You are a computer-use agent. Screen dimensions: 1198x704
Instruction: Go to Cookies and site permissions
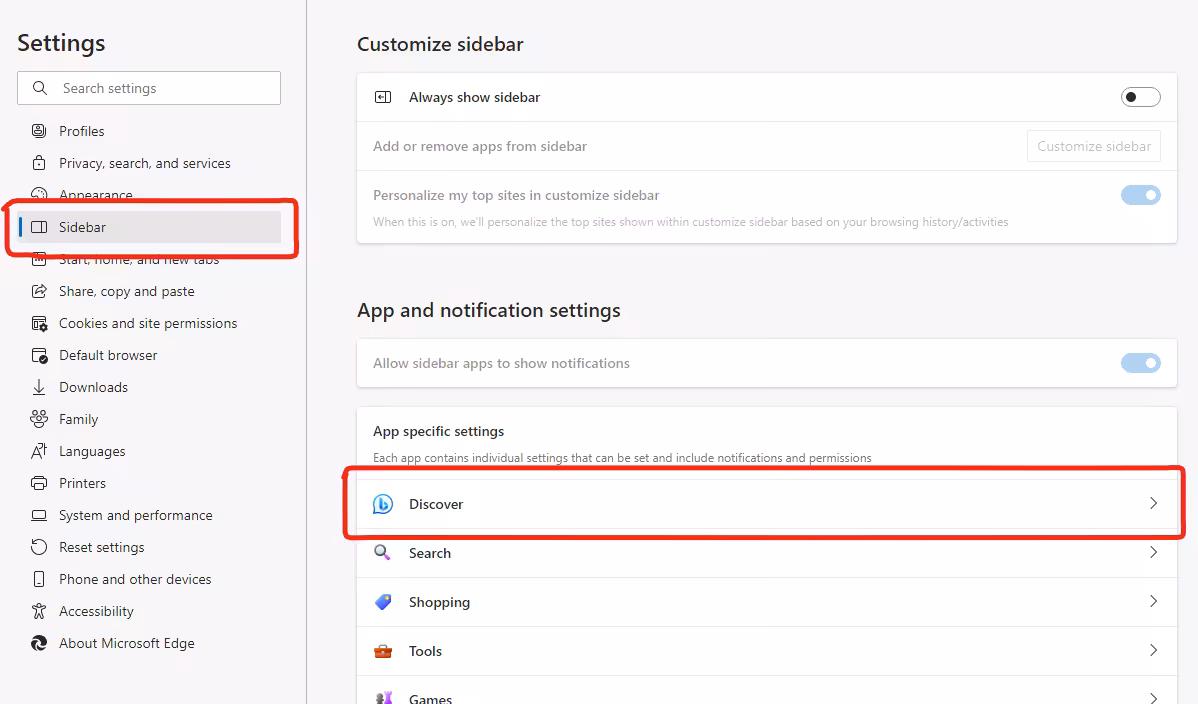click(149, 323)
